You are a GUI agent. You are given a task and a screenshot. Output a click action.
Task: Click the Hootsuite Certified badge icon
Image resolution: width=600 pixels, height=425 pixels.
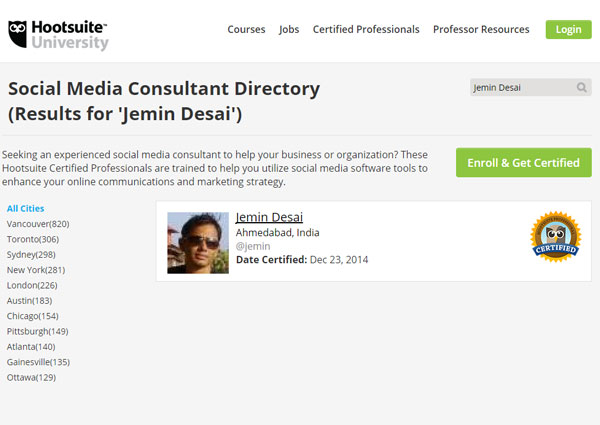(x=556, y=237)
